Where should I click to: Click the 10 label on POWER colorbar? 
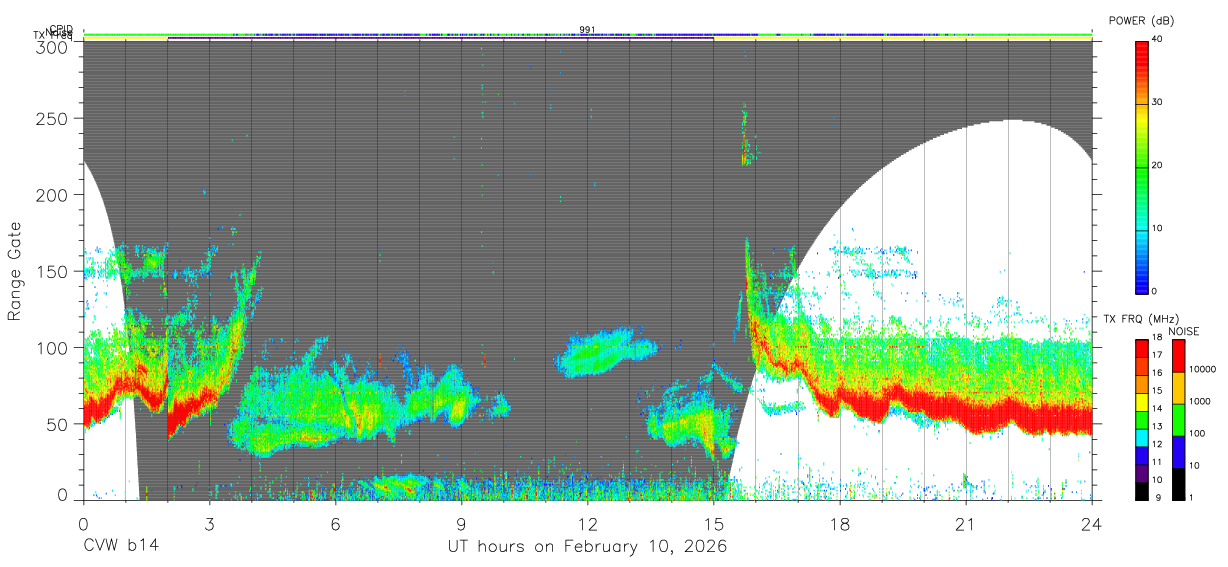(x=1158, y=229)
